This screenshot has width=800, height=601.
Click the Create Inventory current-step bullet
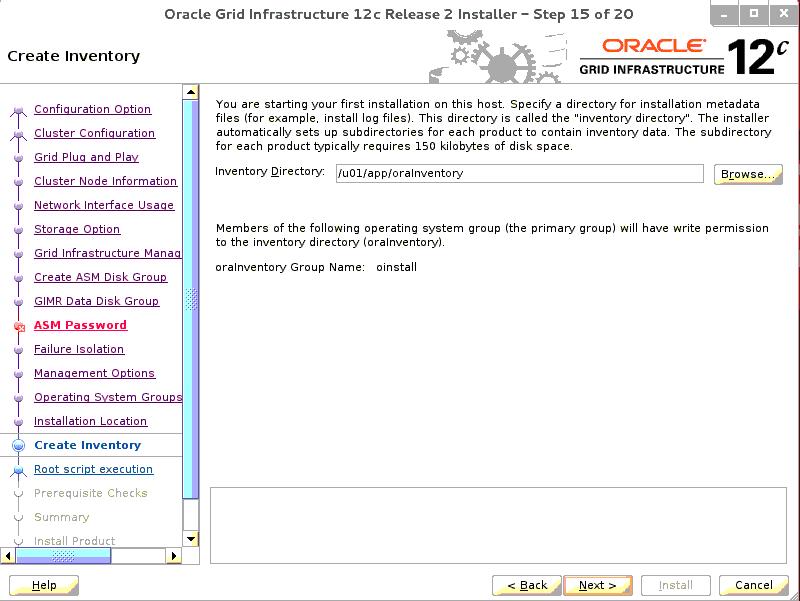tap(18, 445)
